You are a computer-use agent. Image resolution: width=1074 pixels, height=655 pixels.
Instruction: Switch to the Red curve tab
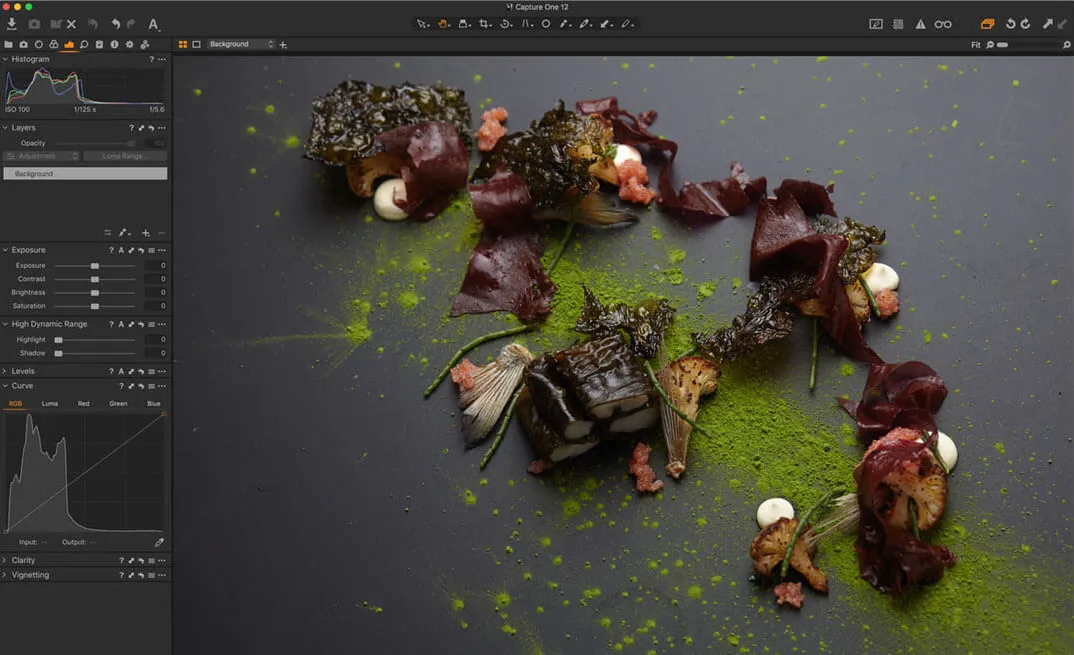pos(83,404)
